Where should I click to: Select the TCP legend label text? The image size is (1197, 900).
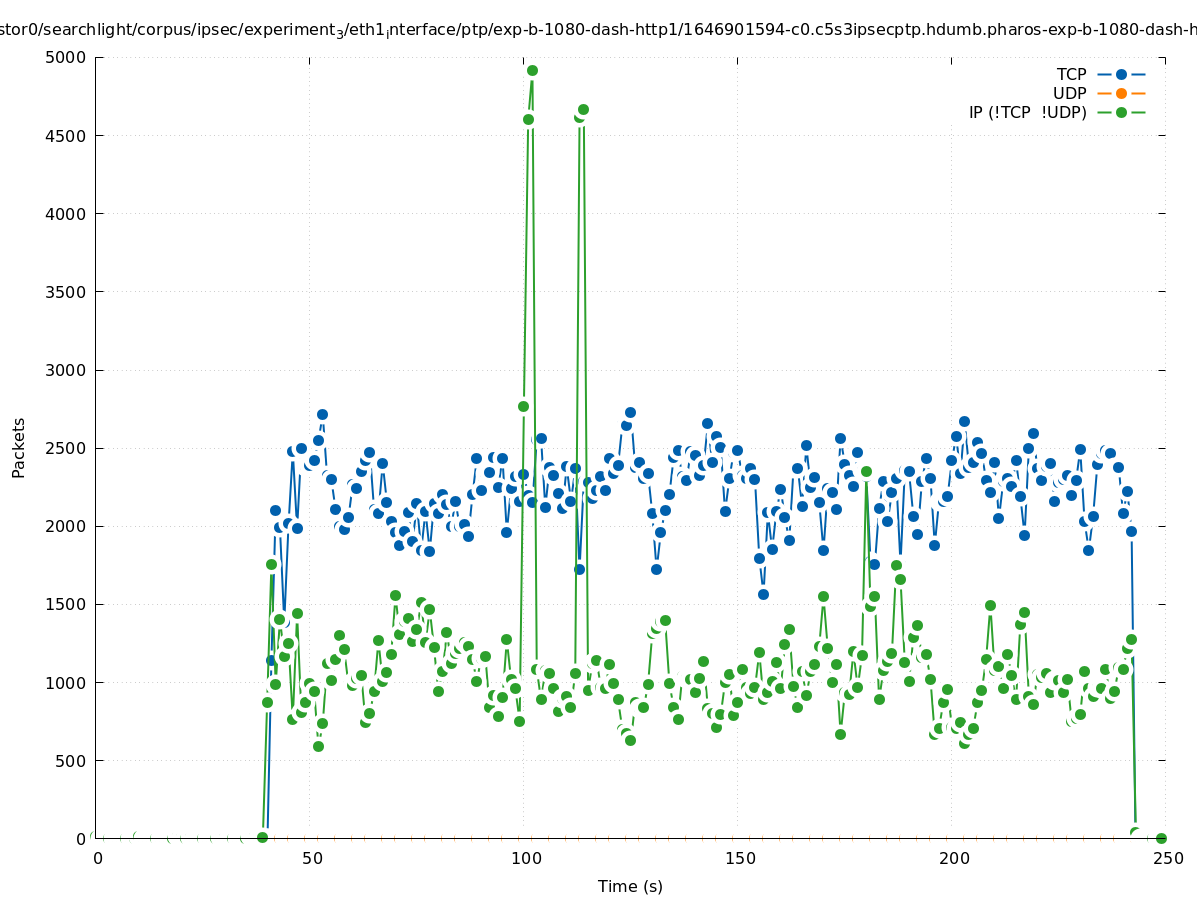coord(1071,74)
